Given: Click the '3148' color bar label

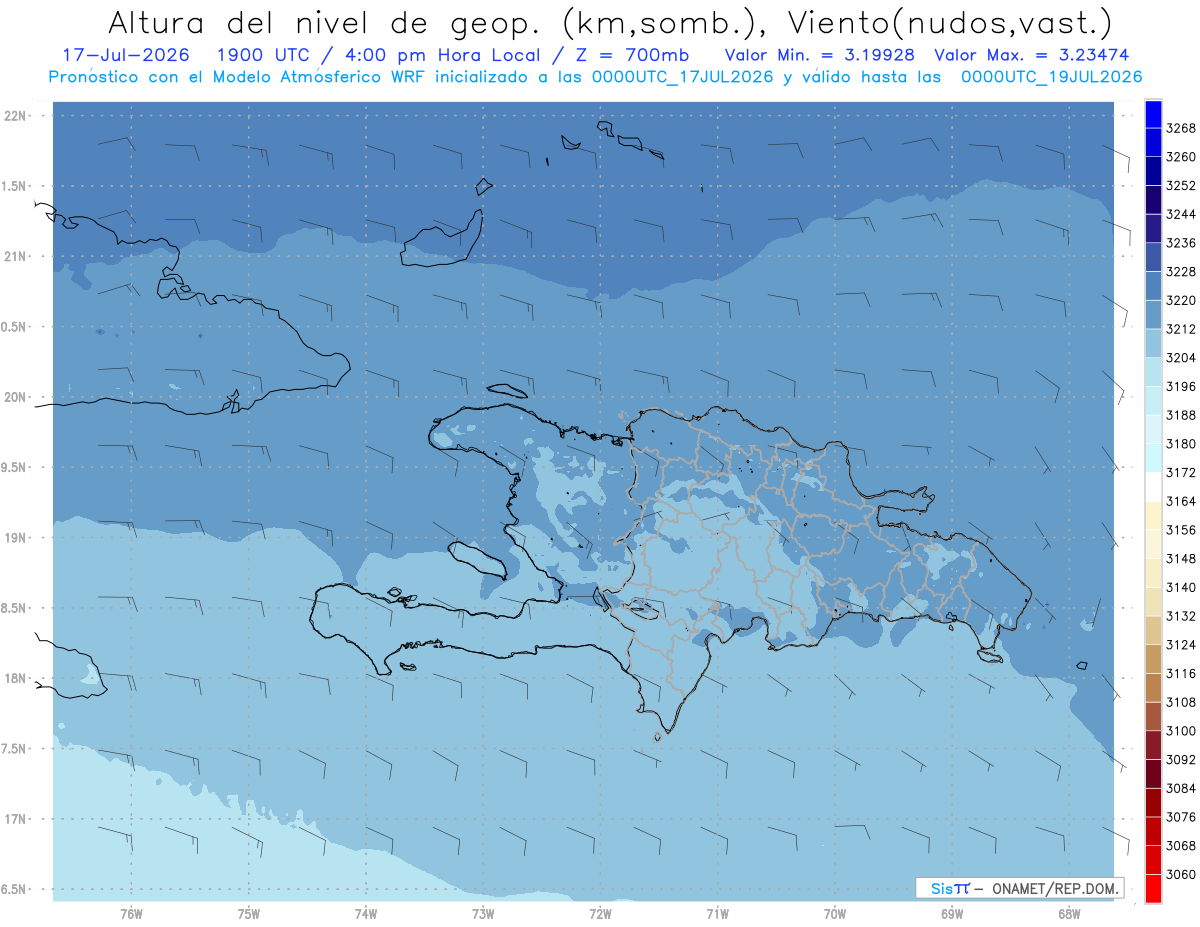Looking at the screenshot, I should (1181, 559).
